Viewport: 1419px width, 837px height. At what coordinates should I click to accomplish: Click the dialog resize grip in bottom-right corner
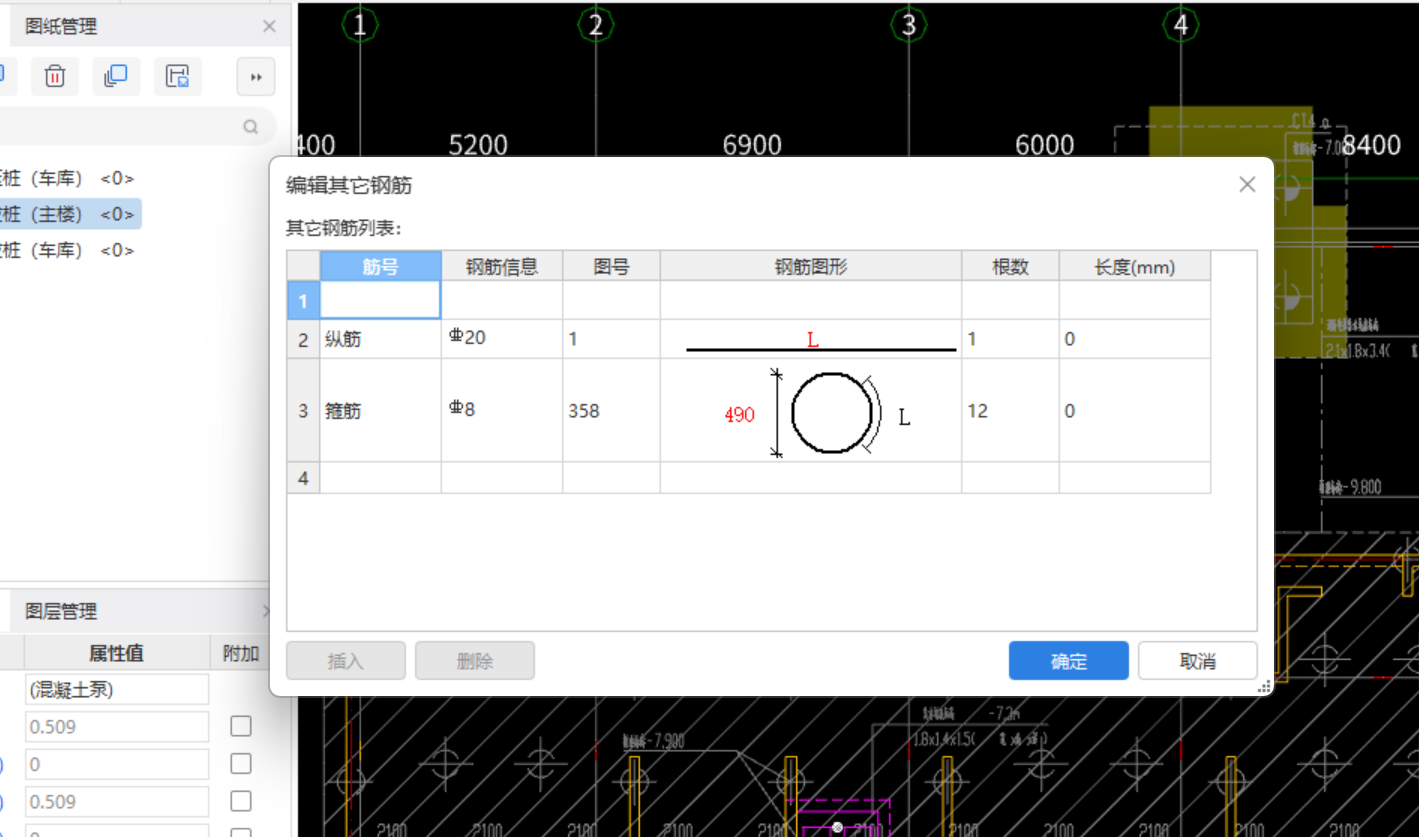pos(1264,687)
